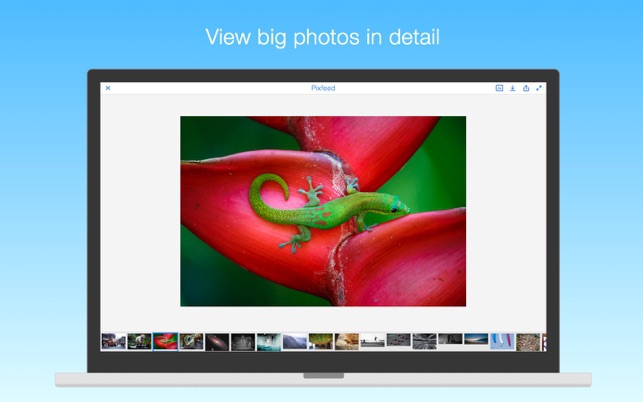
Task: Select the light blue sails thumbnail
Action: (x=502, y=342)
